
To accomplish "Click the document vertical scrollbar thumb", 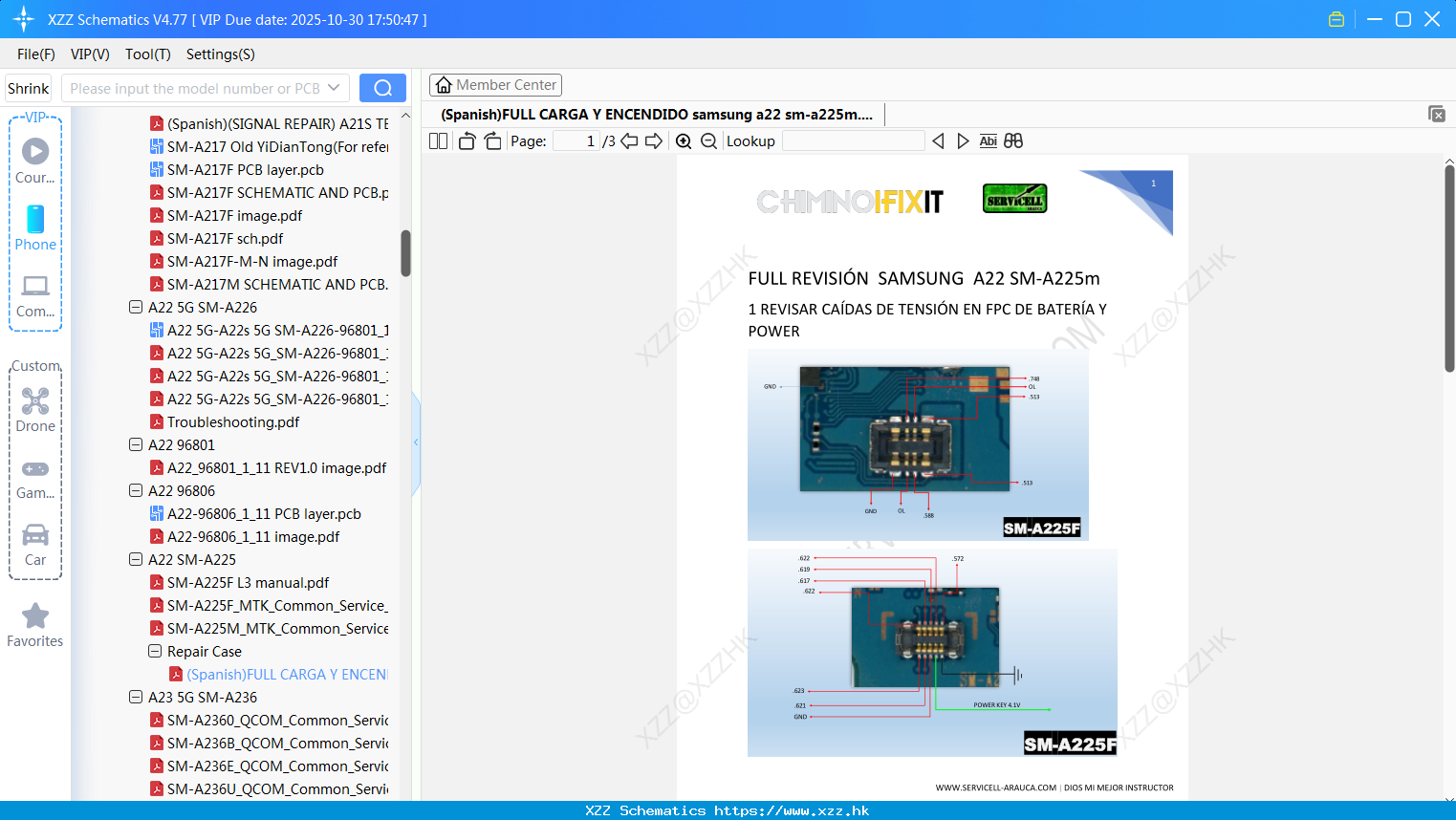I will point(1449,269).
